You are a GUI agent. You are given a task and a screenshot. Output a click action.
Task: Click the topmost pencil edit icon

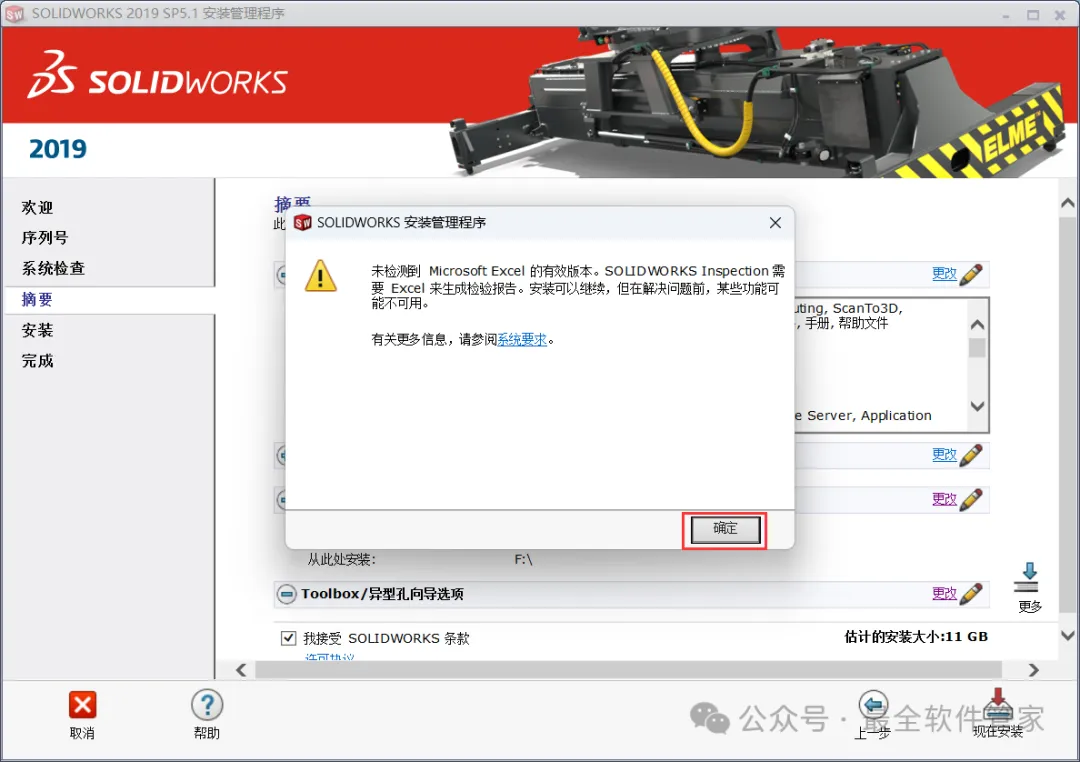[970, 274]
